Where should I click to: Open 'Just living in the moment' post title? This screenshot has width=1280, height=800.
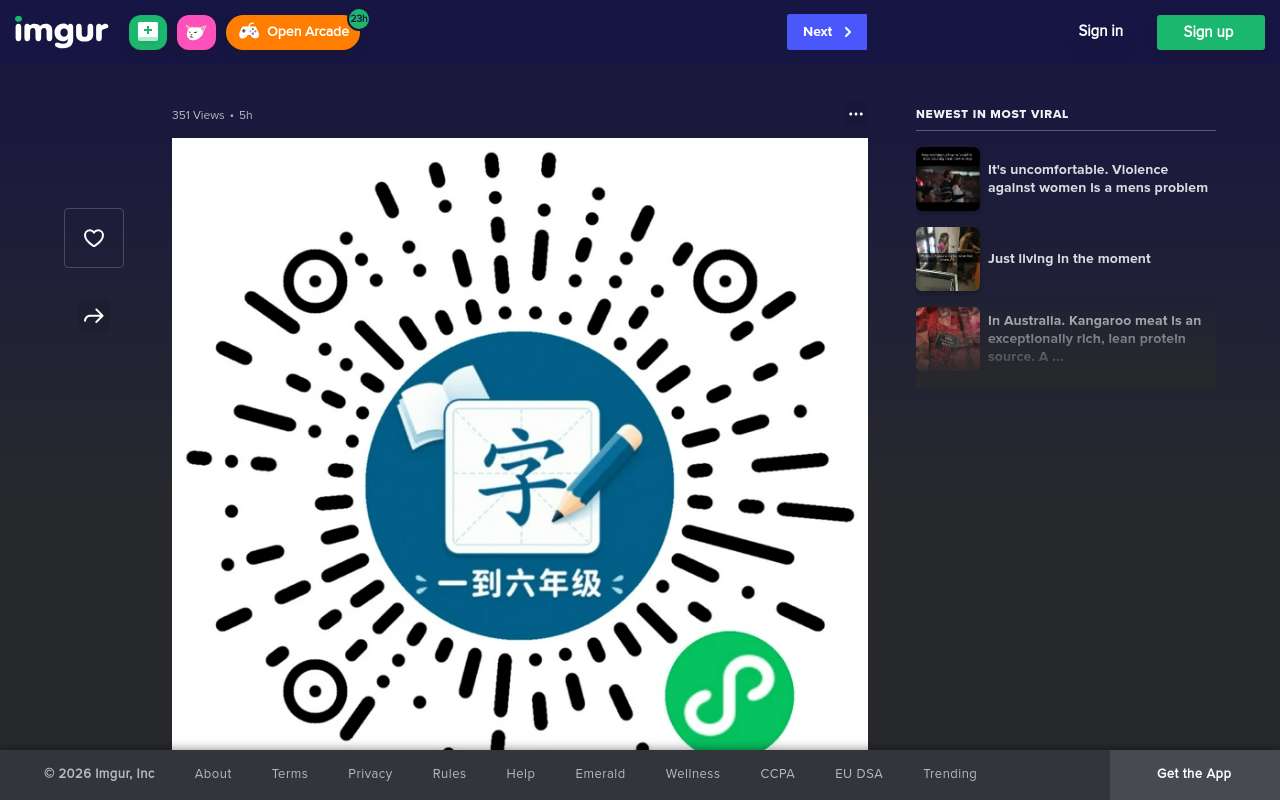click(1069, 259)
